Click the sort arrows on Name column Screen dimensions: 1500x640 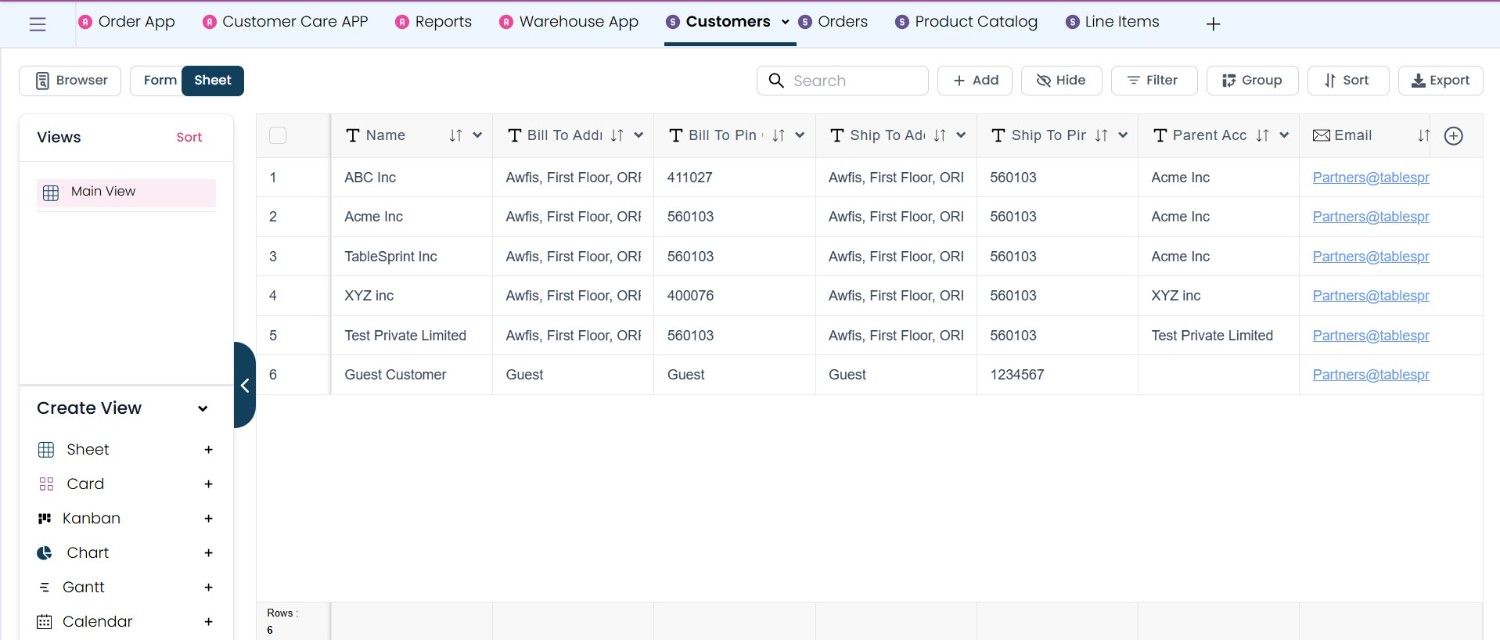(456, 136)
